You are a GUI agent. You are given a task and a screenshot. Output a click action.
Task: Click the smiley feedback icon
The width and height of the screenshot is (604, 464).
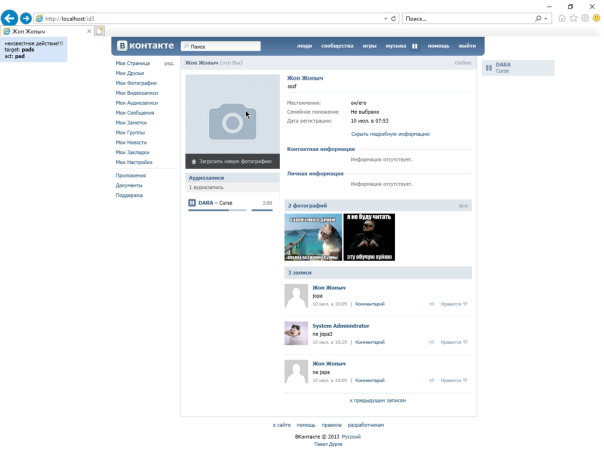[x=596, y=18]
